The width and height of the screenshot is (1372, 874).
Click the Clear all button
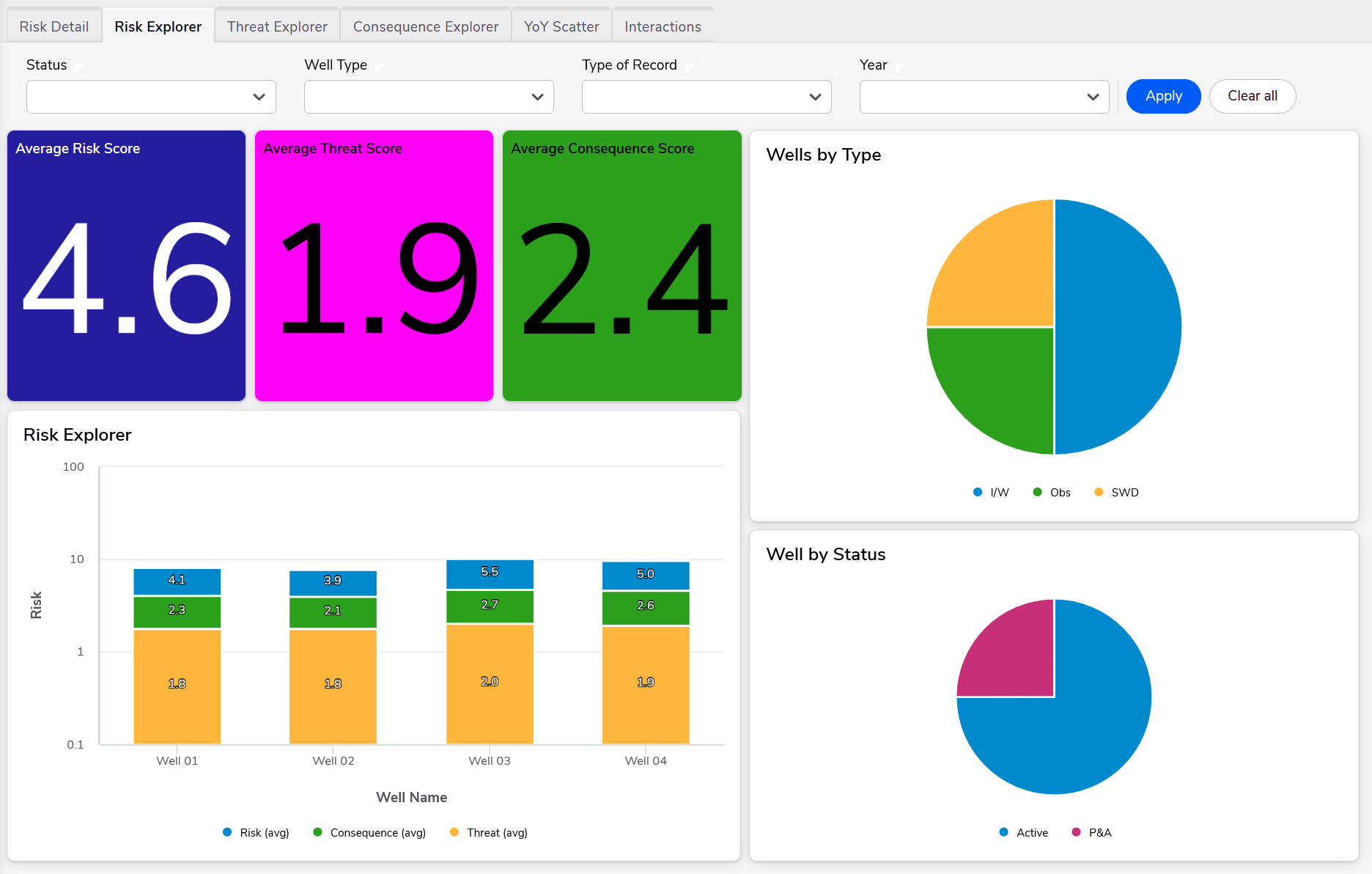tap(1252, 96)
